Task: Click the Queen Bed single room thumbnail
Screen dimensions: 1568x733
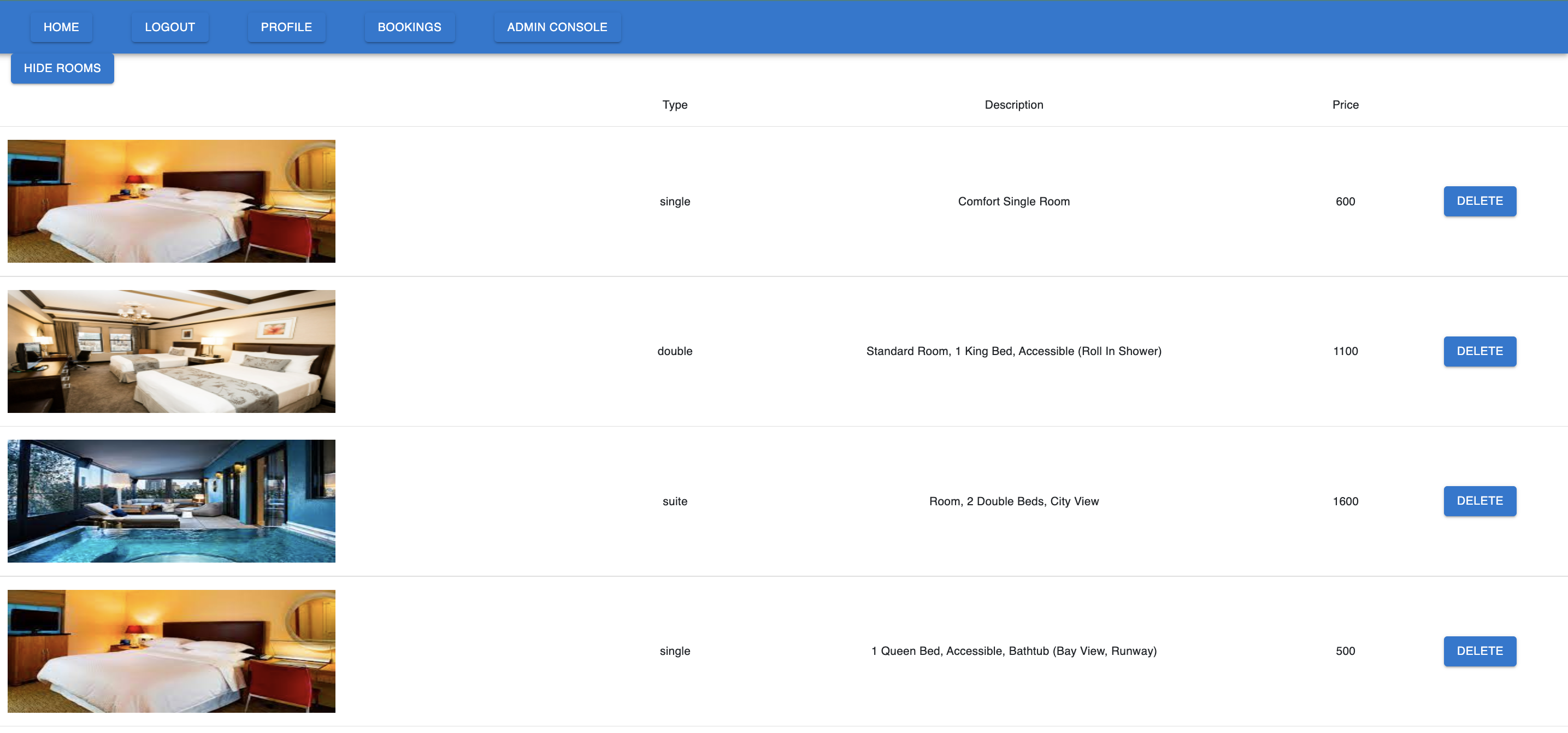Action: (x=170, y=651)
